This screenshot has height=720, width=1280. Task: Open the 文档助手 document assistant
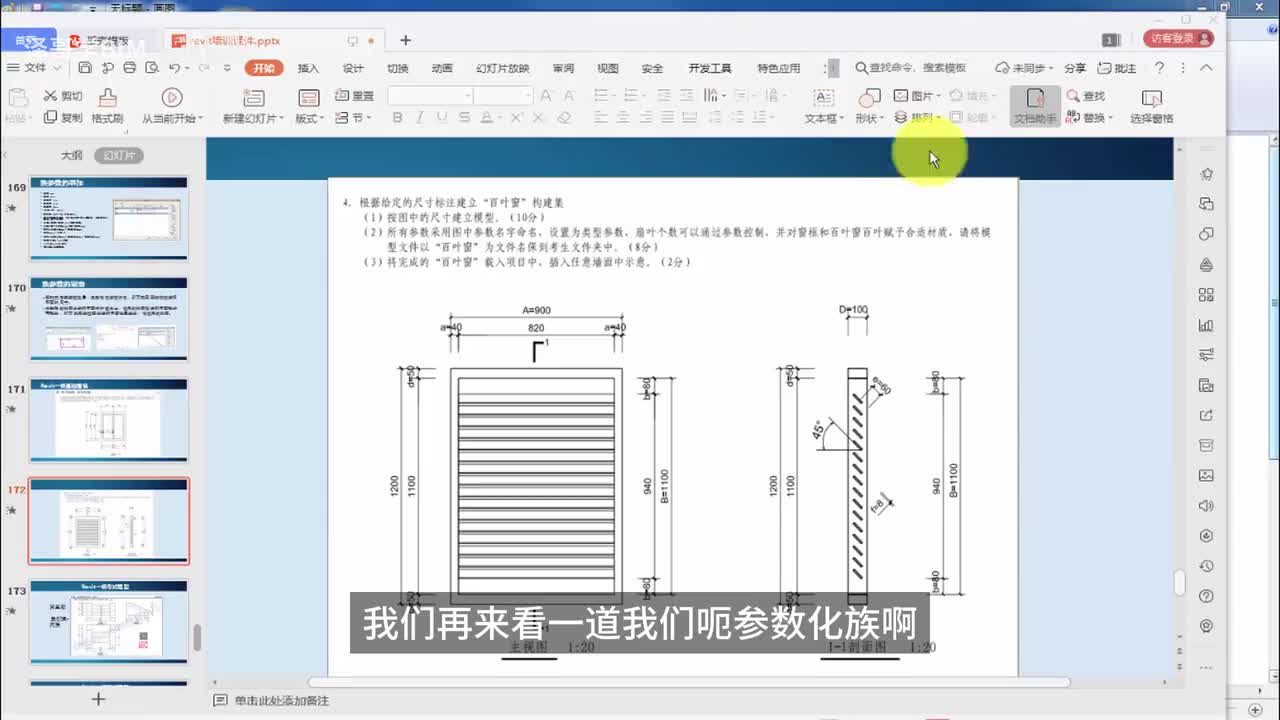[1035, 106]
